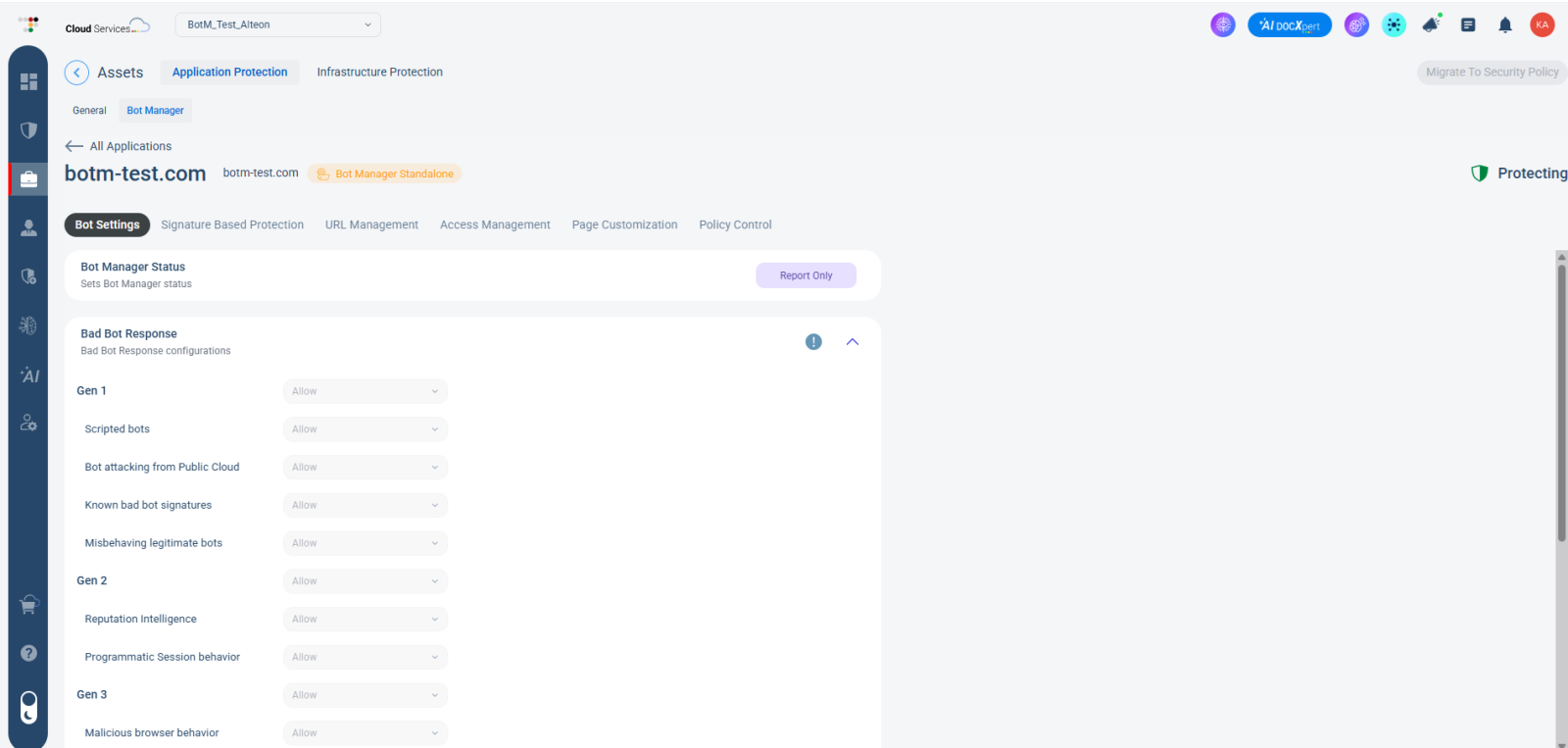
Task: Open the Scripted bots response dropdown
Action: (x=366, y=429)
